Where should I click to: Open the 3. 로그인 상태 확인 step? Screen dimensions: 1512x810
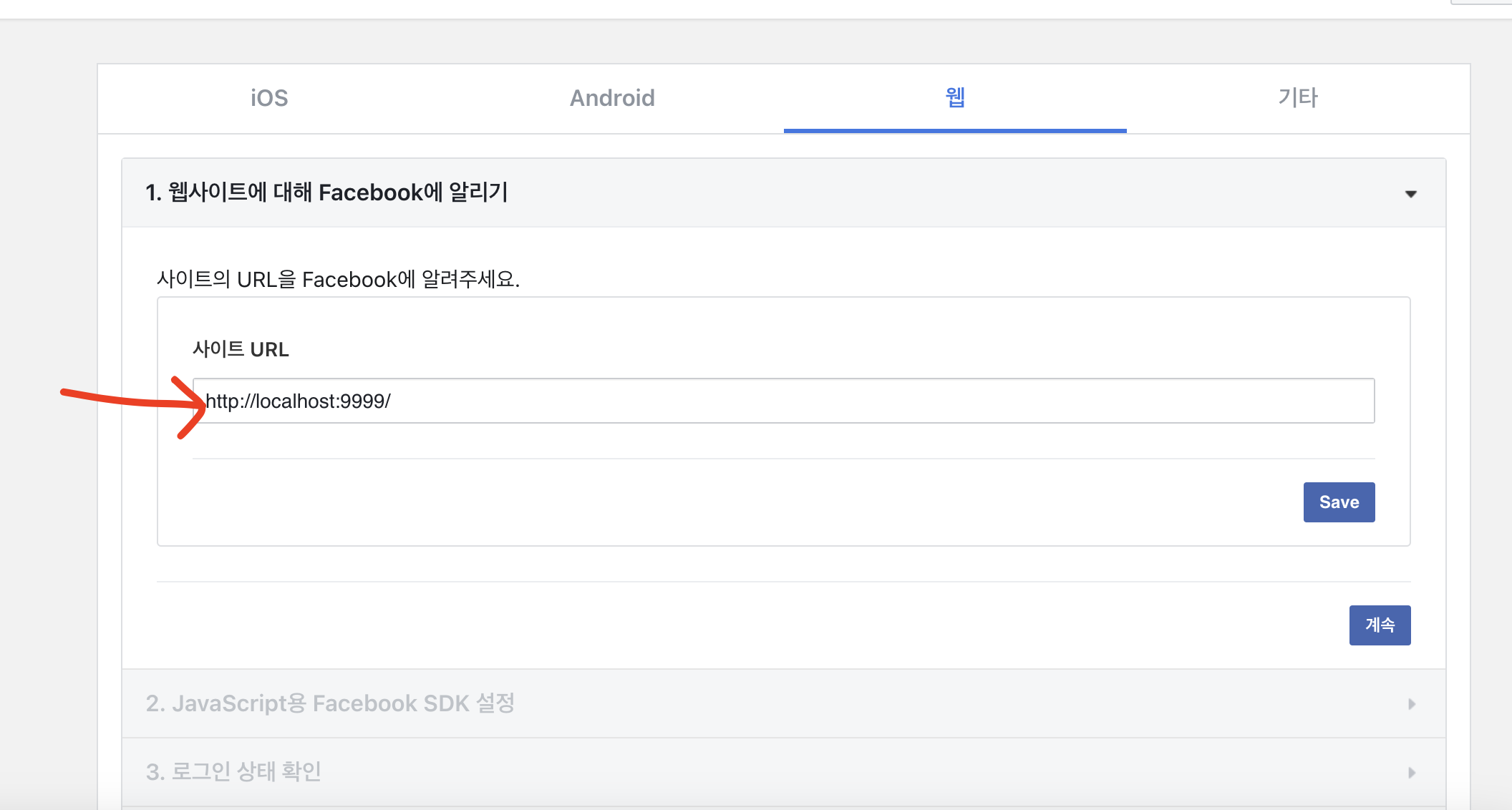point(233,771)
